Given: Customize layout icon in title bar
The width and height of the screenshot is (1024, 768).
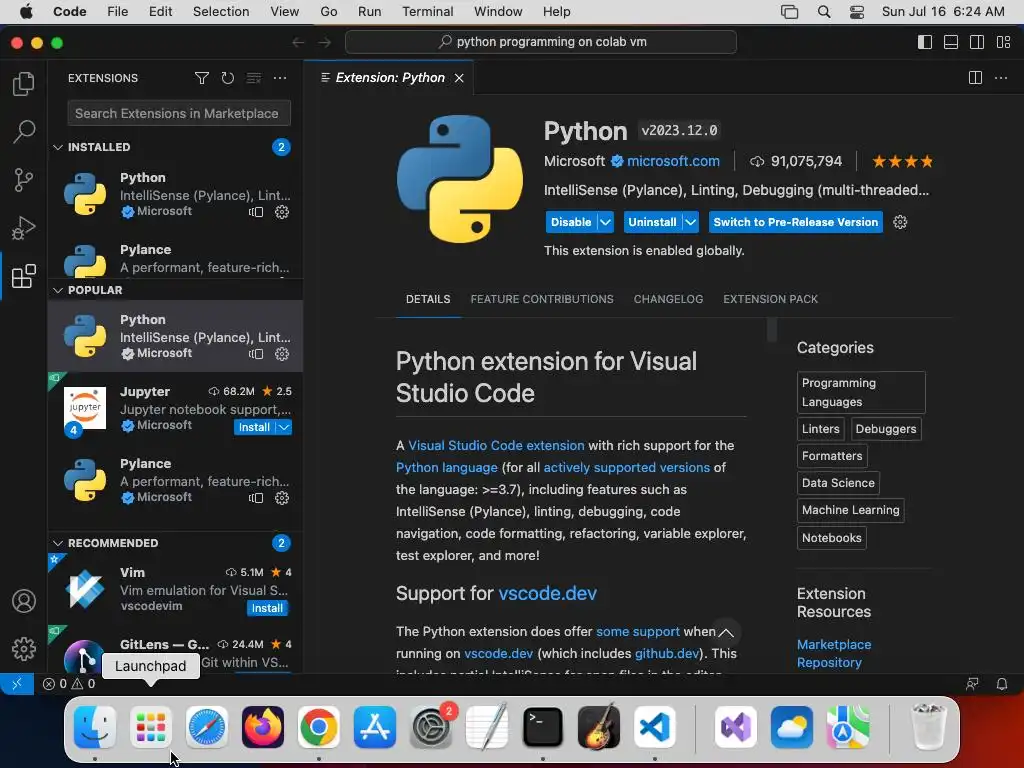Looking at the screenshot, I should tap(1004, 42).
